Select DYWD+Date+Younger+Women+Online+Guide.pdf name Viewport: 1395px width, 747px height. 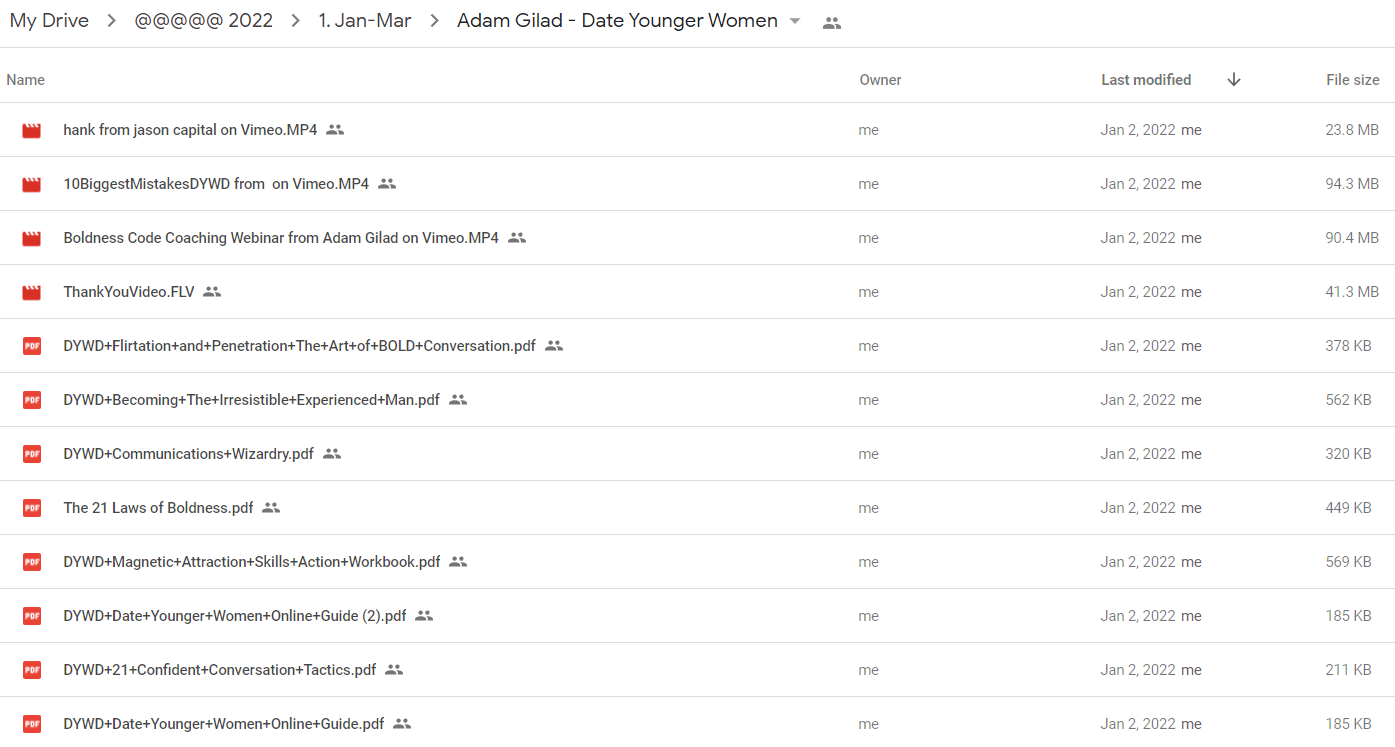[x=224, y=724]
